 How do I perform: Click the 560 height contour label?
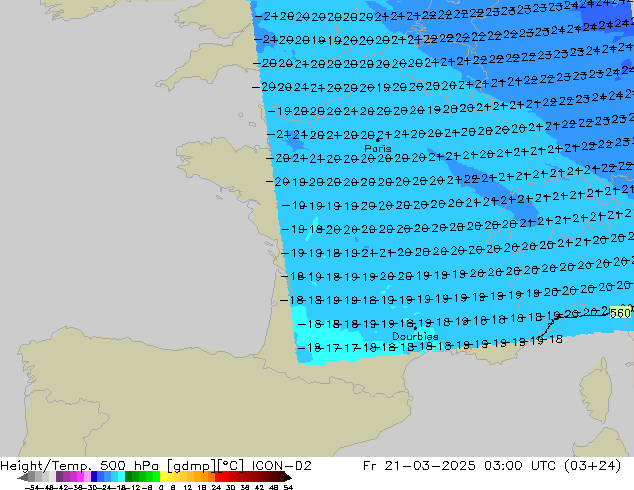click(620, 313)
